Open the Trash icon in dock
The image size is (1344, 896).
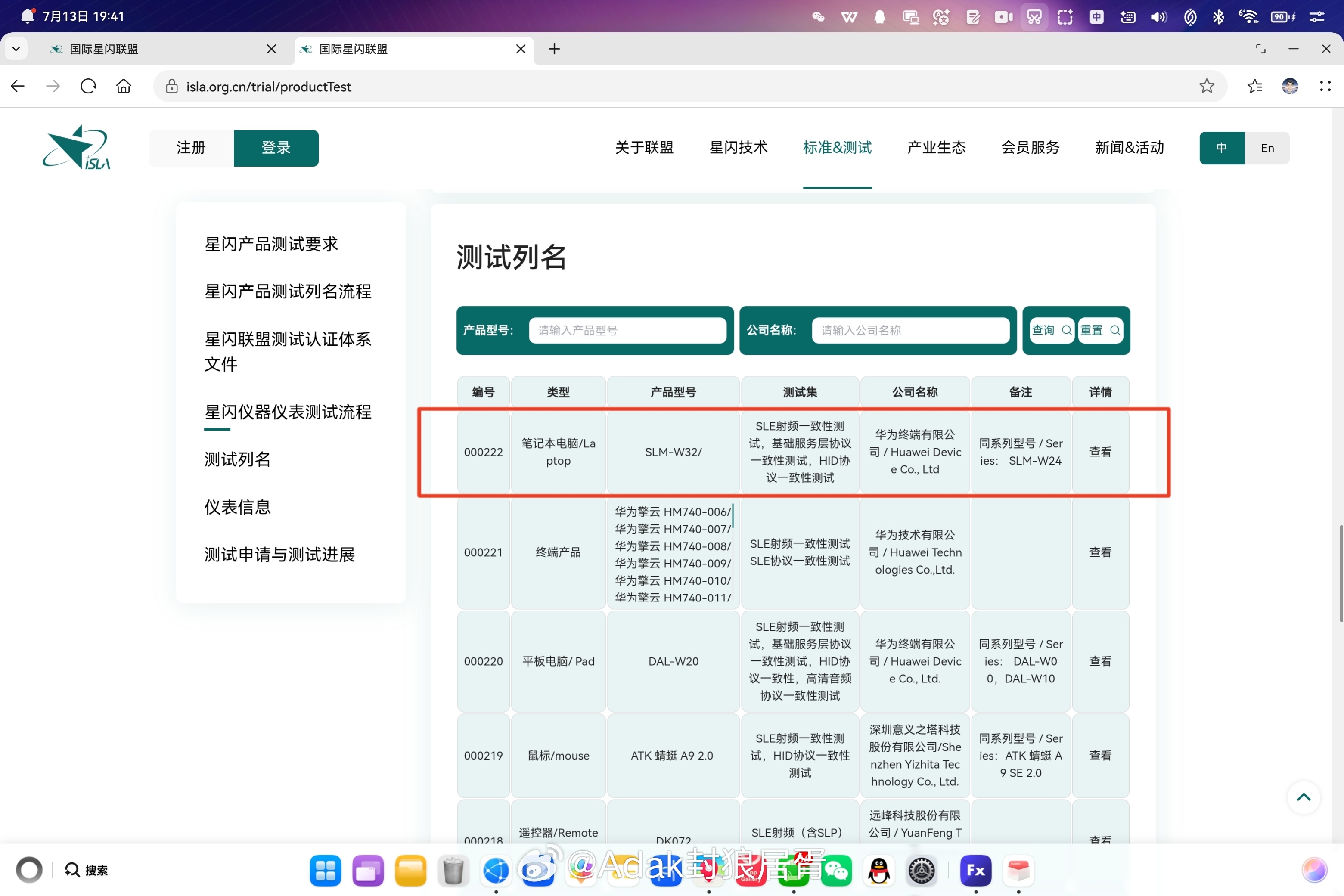(x=453, y=870)
